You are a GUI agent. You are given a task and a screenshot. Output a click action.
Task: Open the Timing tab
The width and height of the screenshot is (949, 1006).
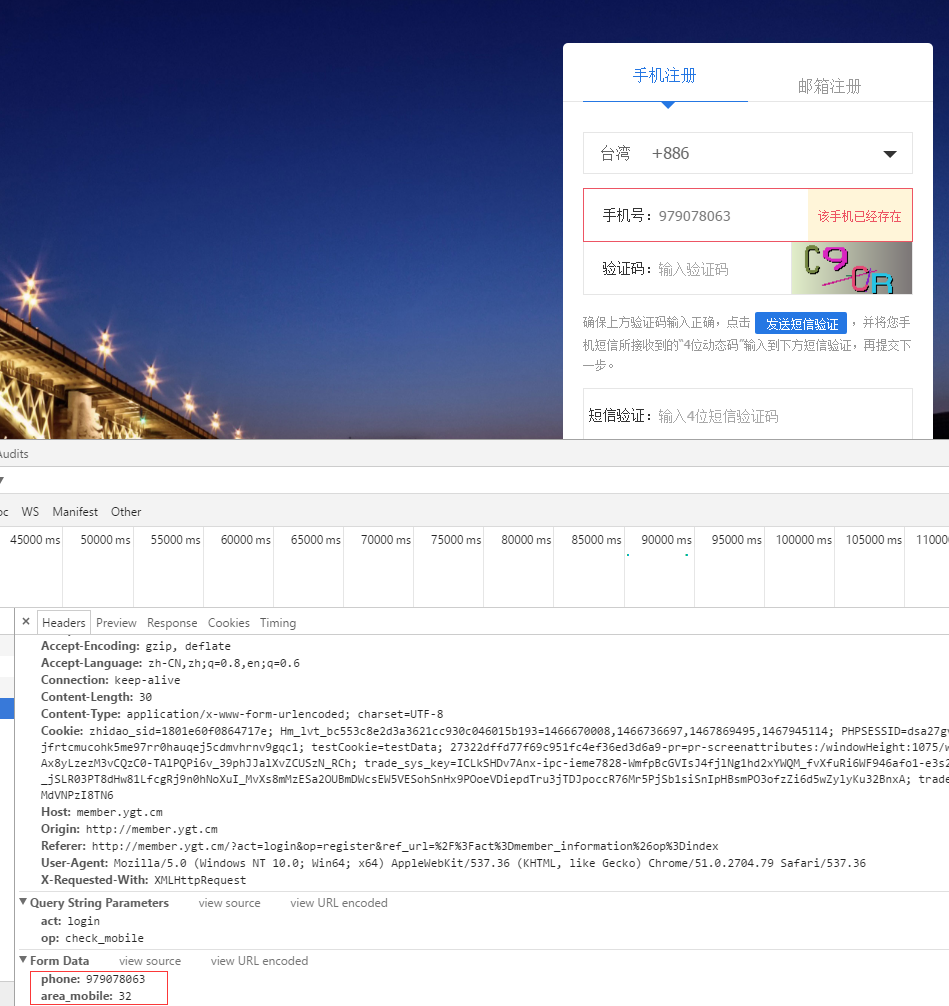[278, 623]
